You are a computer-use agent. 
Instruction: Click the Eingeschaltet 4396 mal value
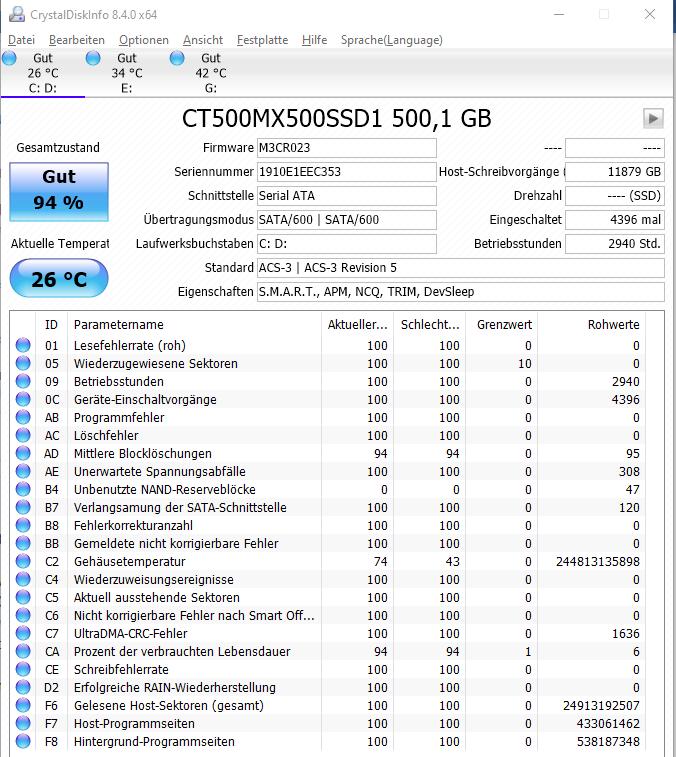(x=615, y=220)
